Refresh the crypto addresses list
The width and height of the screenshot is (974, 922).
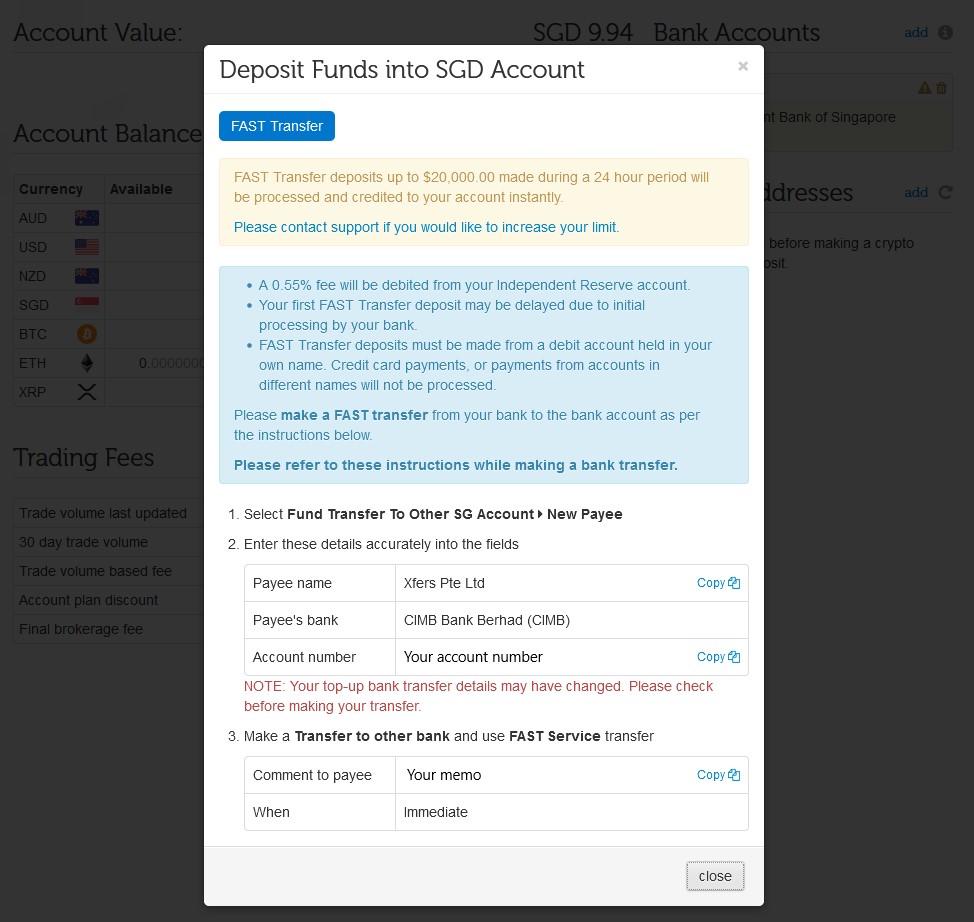[945, 193]
